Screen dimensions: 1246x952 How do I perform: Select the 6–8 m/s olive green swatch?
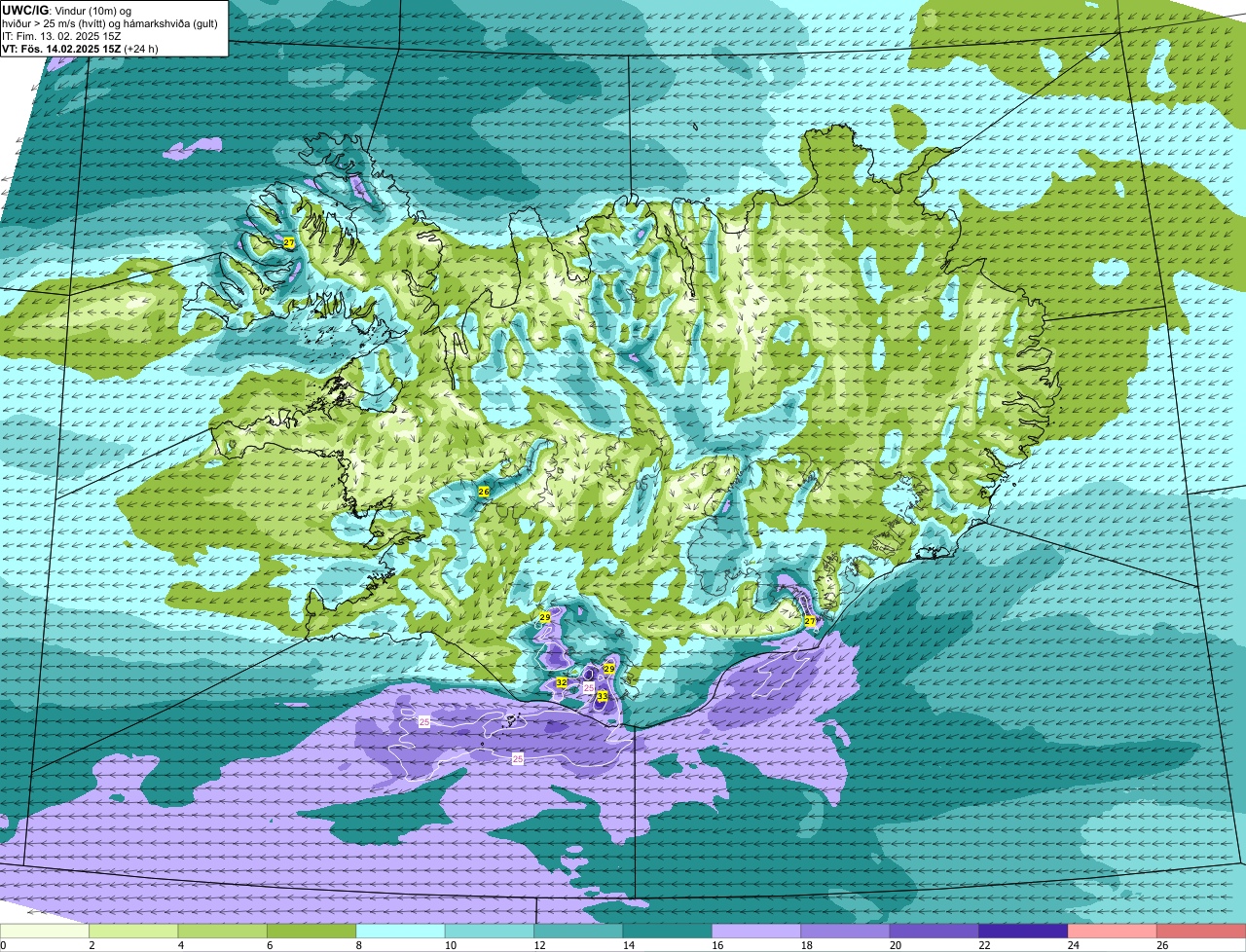coord(311,932)
